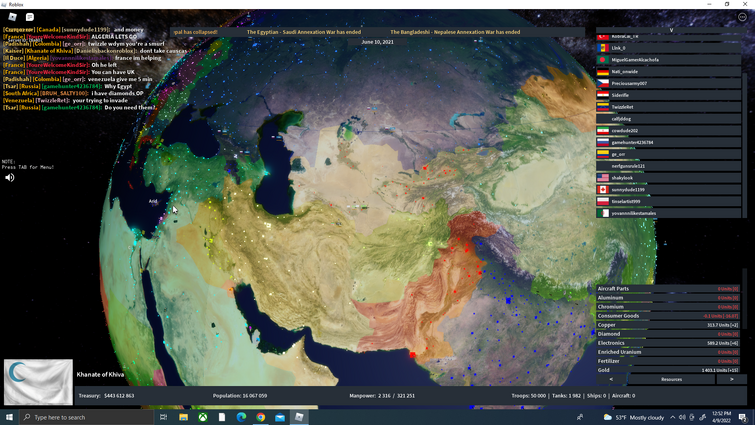Click the Iran flag icon beside cowdude202
The height and width of the screenshot is (425, 755).
(x=603, y=130)
